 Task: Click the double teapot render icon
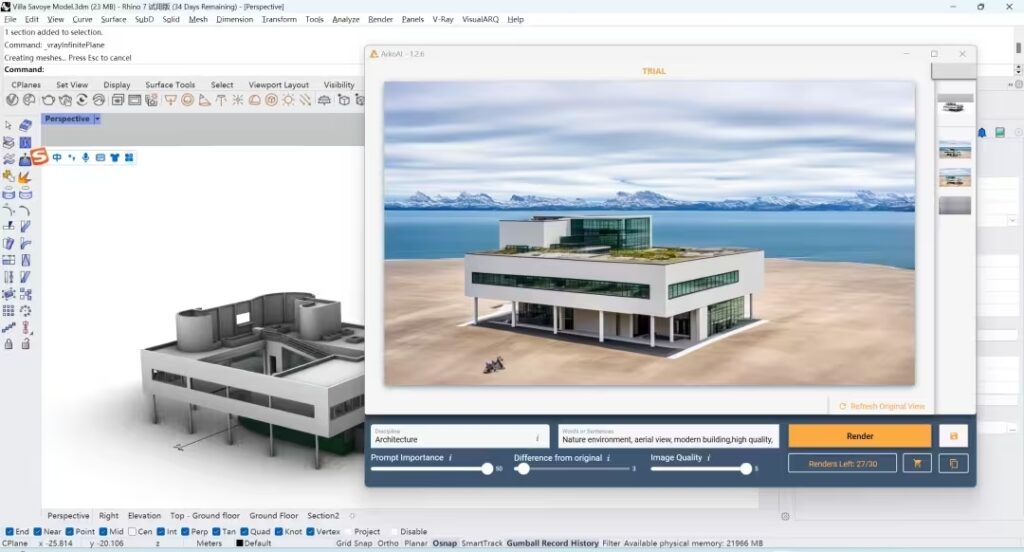65,100
